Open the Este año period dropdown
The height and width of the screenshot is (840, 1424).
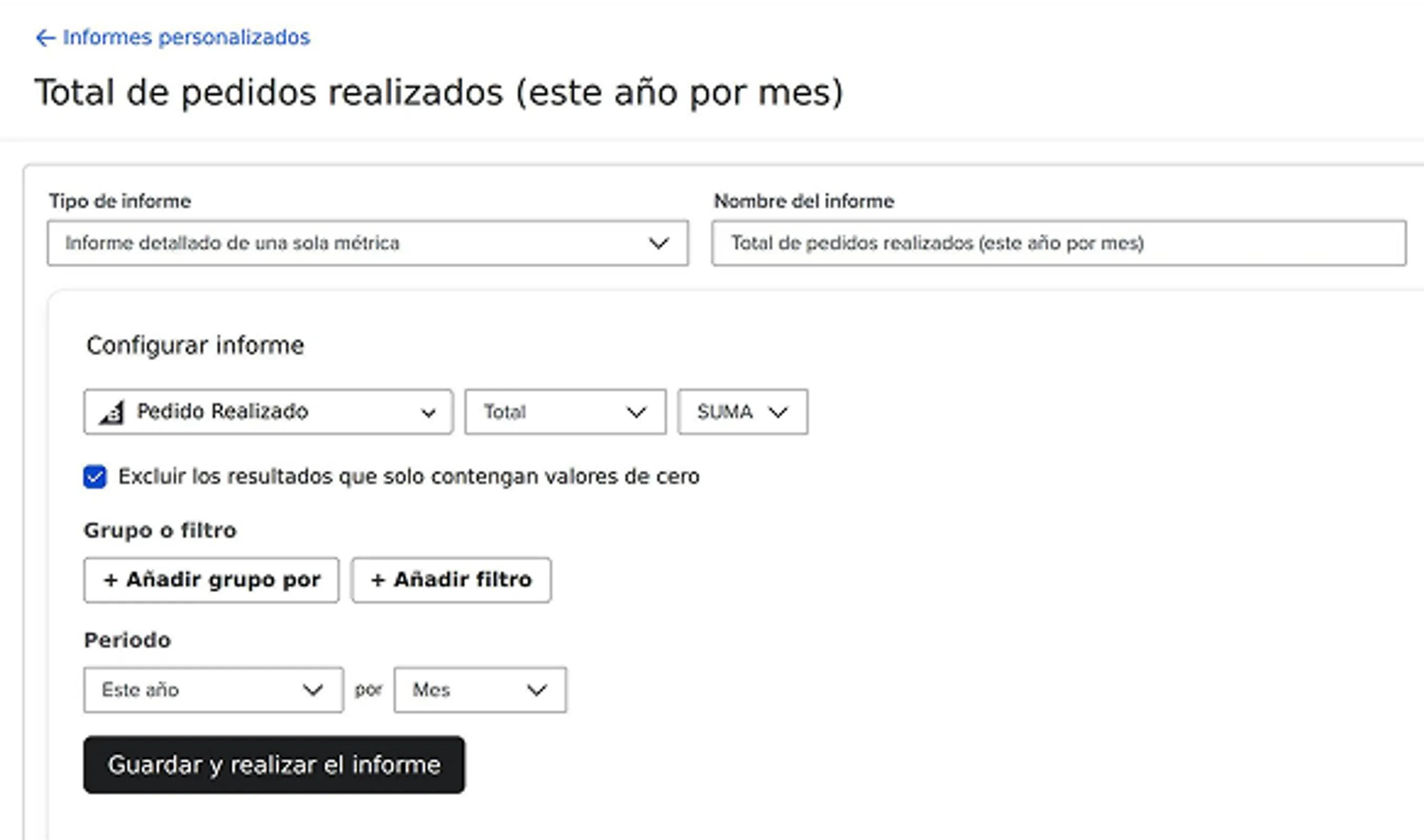click(x=213, y=690)
